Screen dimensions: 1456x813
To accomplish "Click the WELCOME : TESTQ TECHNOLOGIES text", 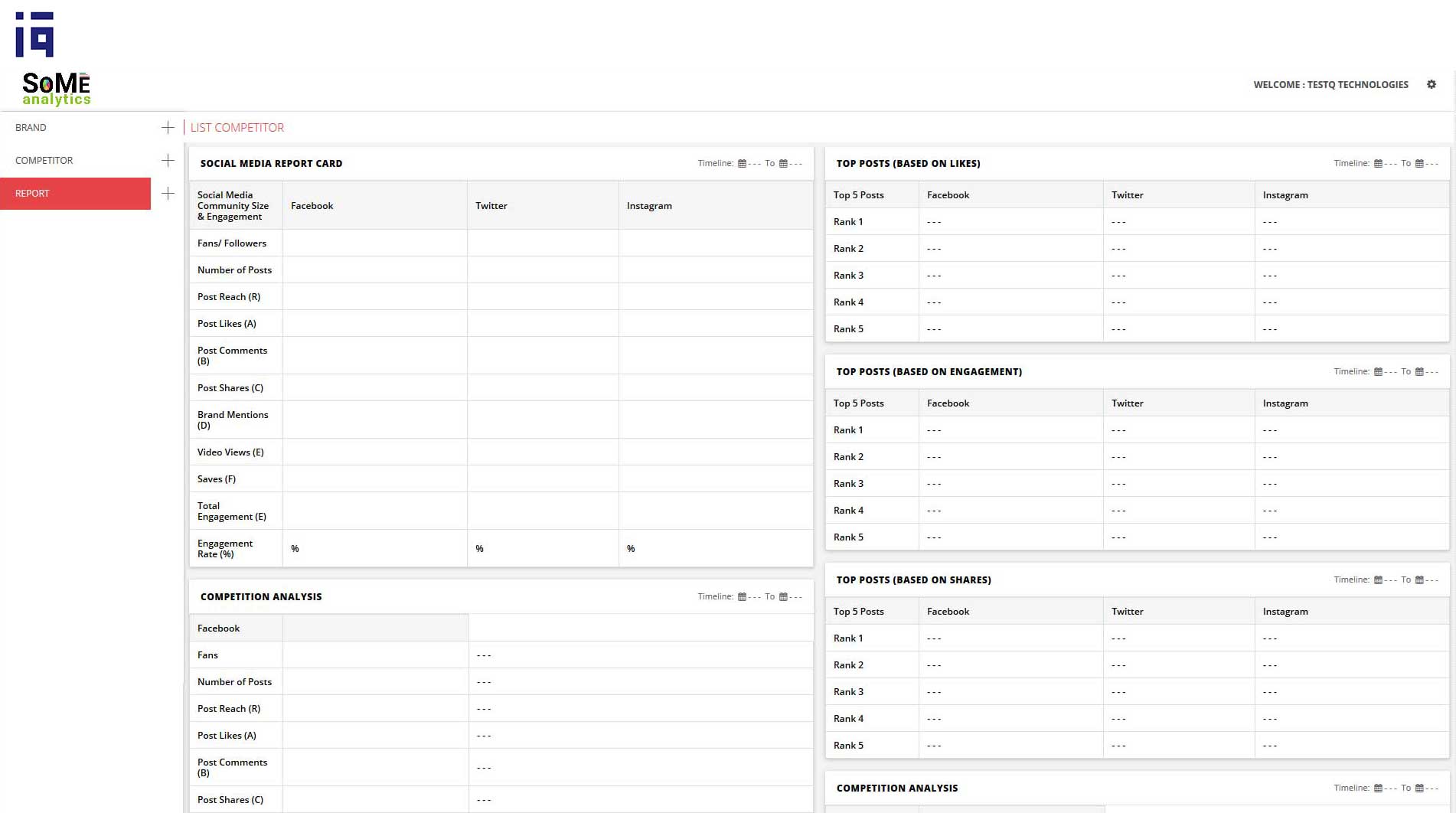I will pos(1330,84).
